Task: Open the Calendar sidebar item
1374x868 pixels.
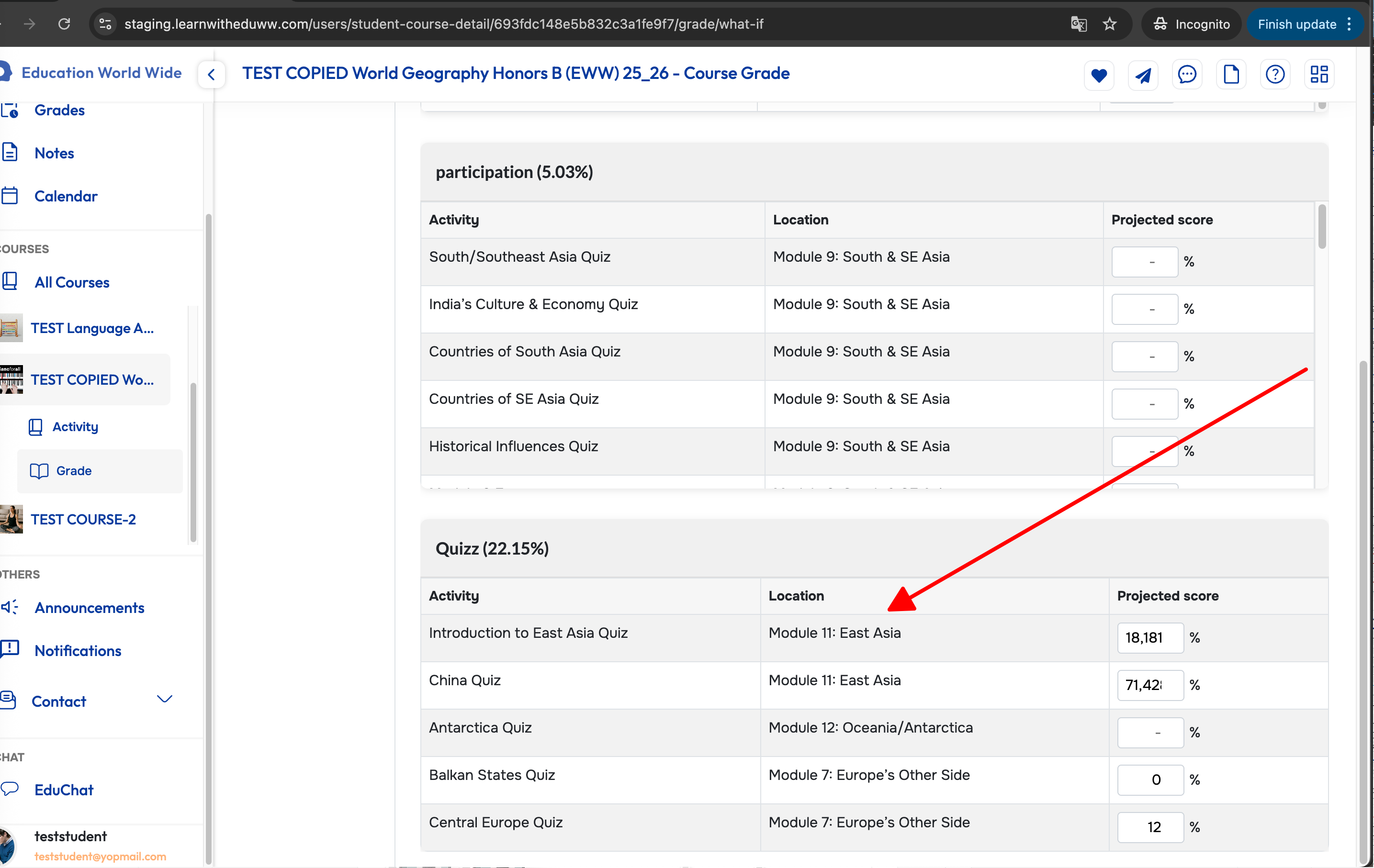Action: pos(66,196)
